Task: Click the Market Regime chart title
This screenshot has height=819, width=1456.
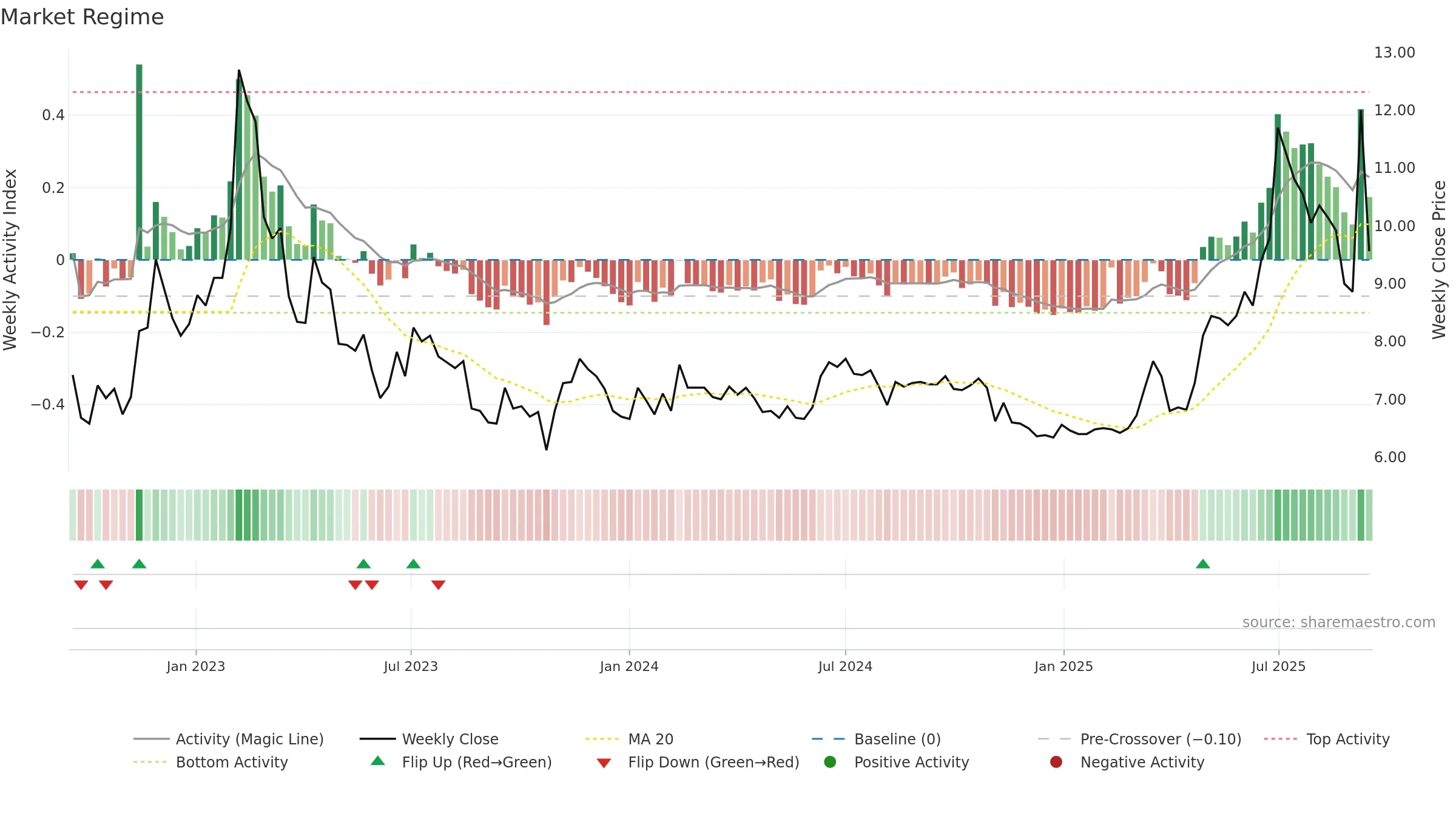Action: click(x=82, y=17)
